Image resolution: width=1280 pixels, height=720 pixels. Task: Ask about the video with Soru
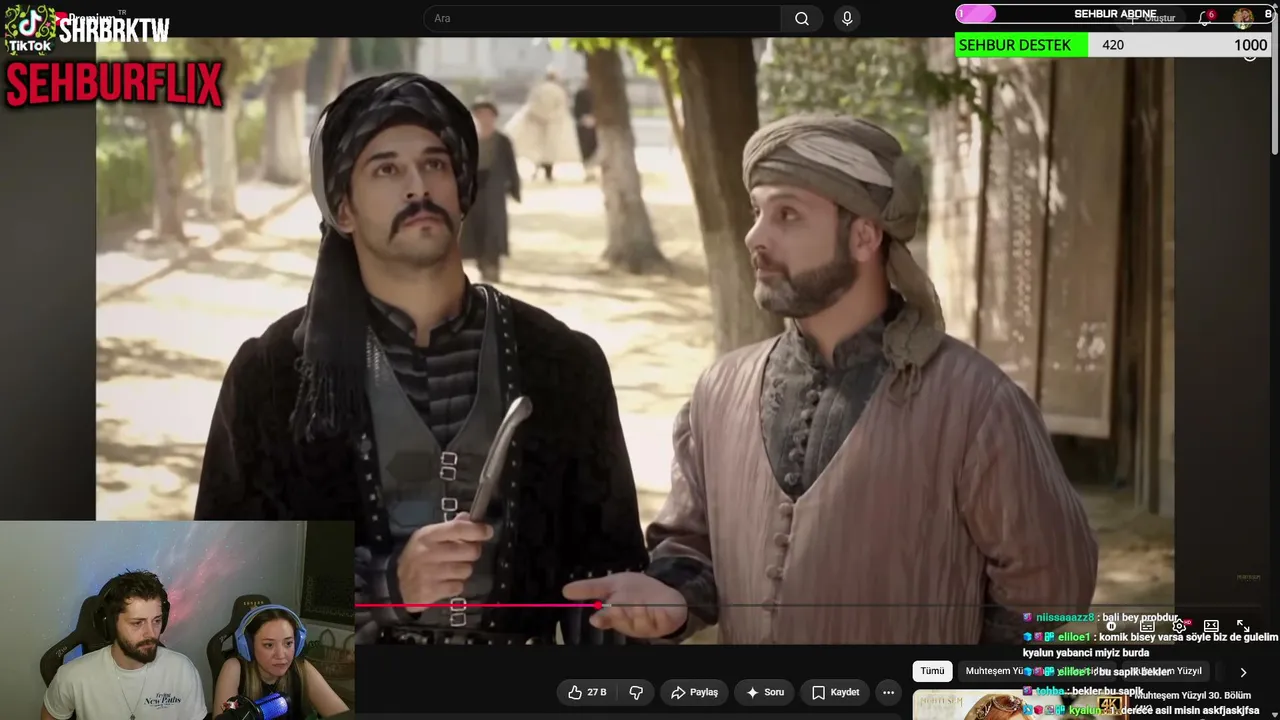[x=765, y=692]
